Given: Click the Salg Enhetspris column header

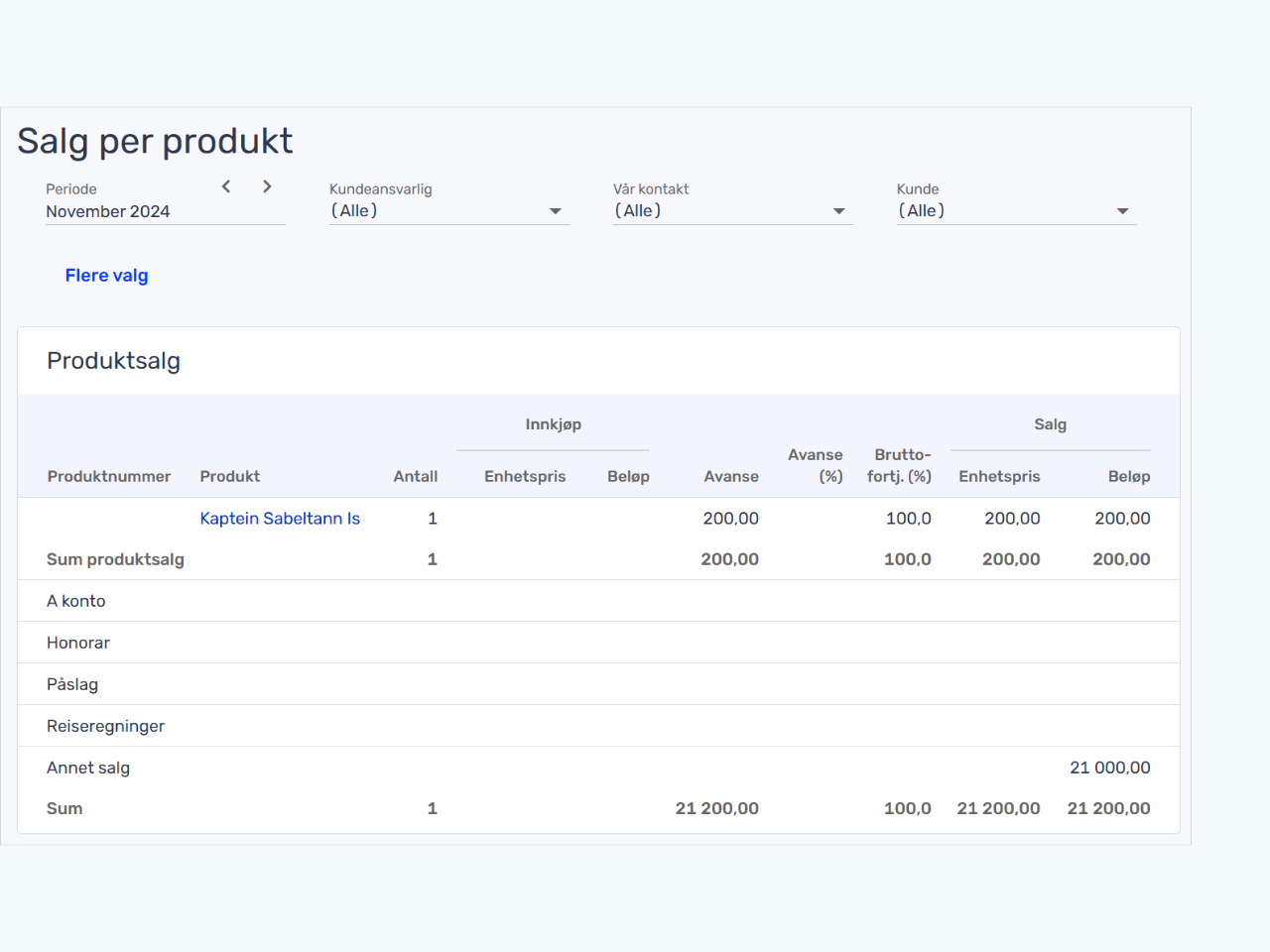Looking at the screenshot, I should pyautogui.click(x=999, y=476).
